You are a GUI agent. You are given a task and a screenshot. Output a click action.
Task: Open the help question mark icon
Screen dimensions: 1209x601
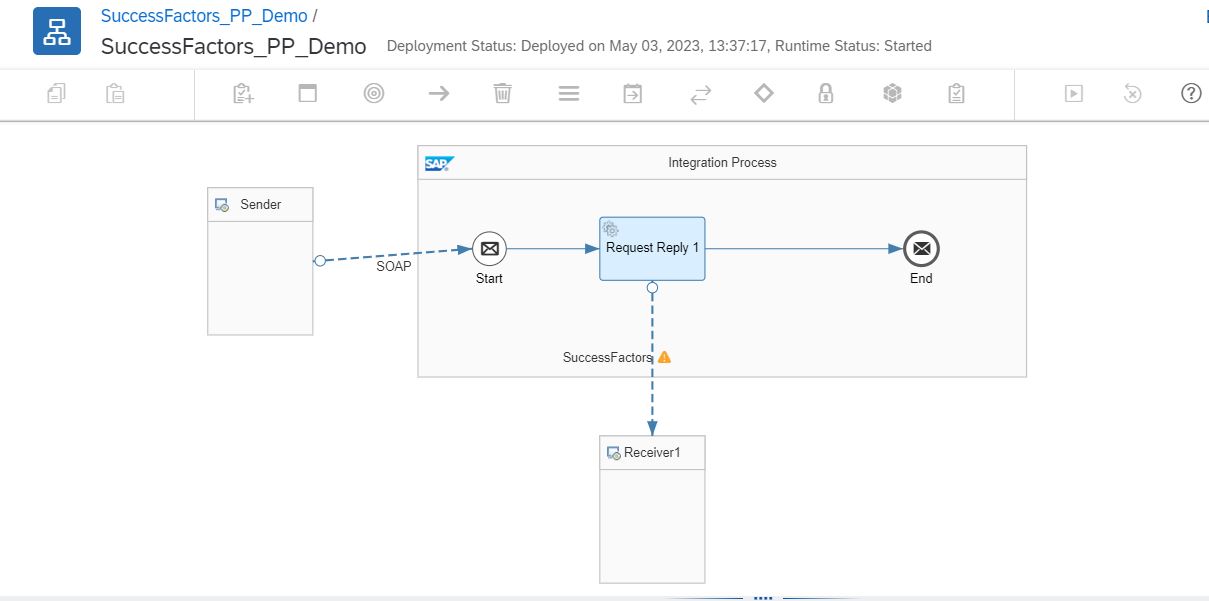point(1191,93)
